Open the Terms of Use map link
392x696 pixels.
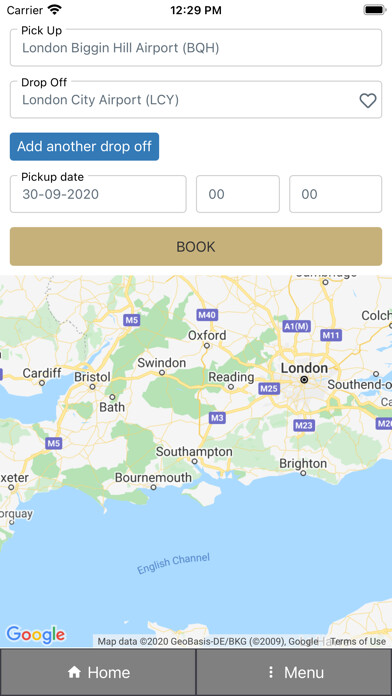[x=358, y=641]
